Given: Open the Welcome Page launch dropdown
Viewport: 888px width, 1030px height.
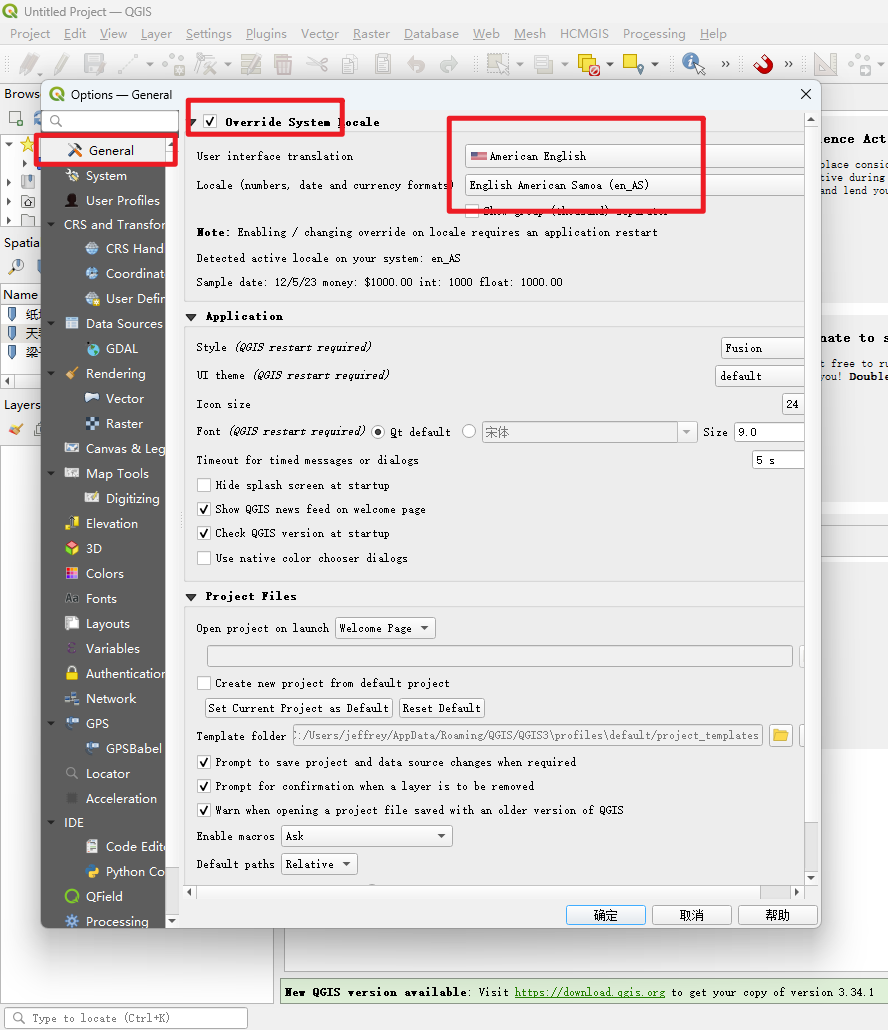Looking at the screenshot, I should tap(385, 628).
